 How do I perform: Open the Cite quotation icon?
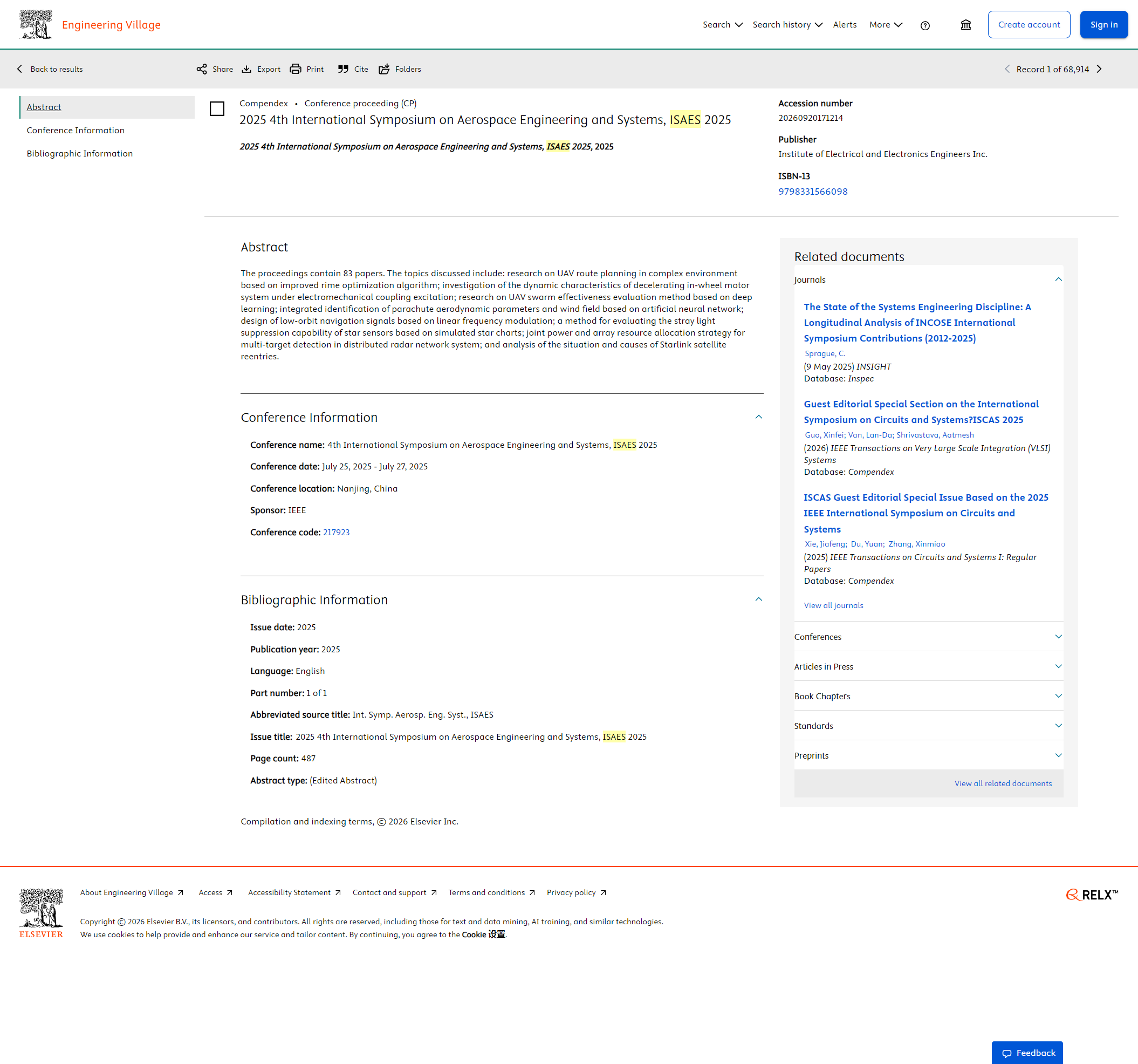[x=343, y=69]
